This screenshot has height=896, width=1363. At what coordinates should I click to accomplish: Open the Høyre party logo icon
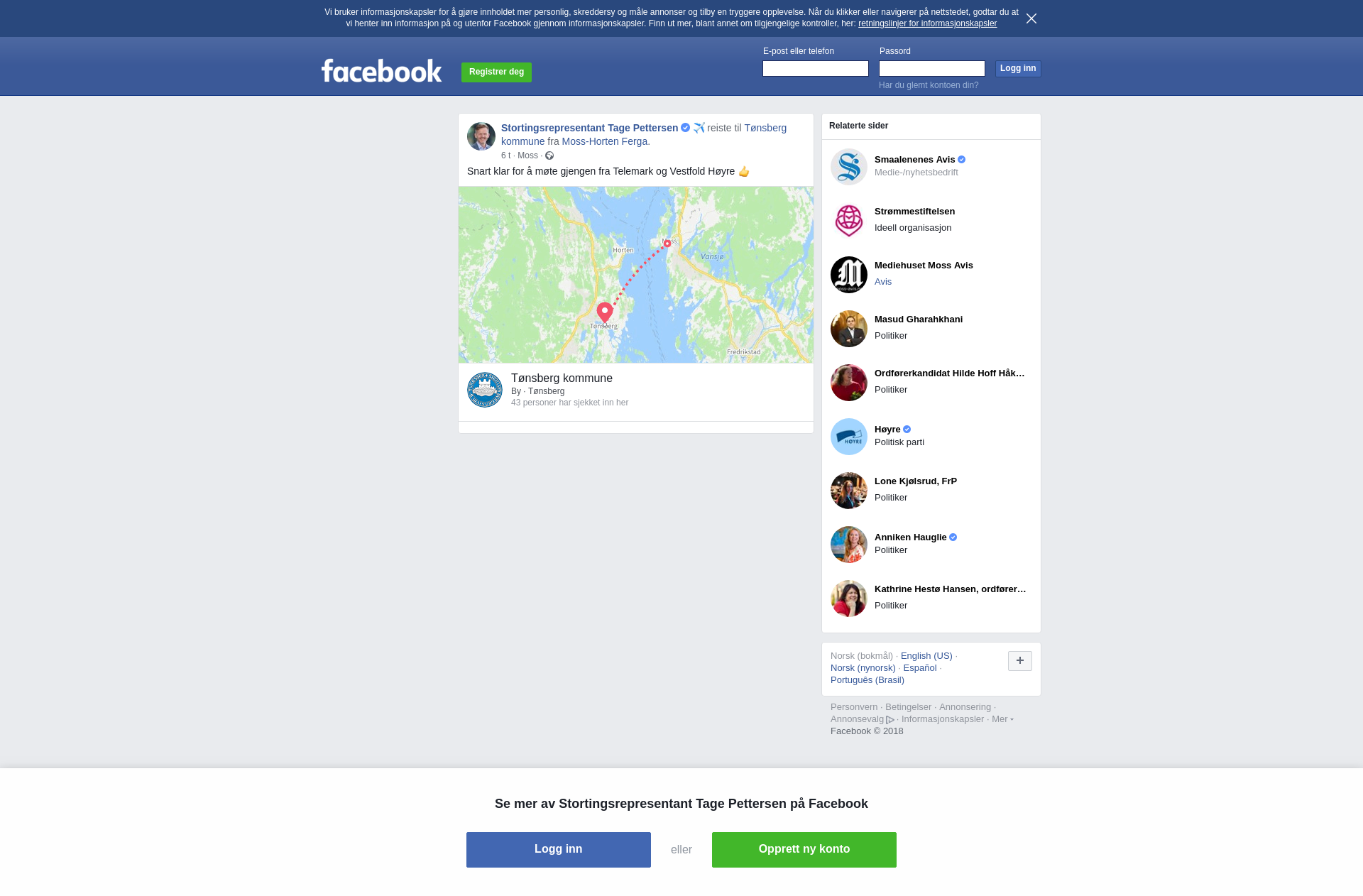(x=849, y=437)
